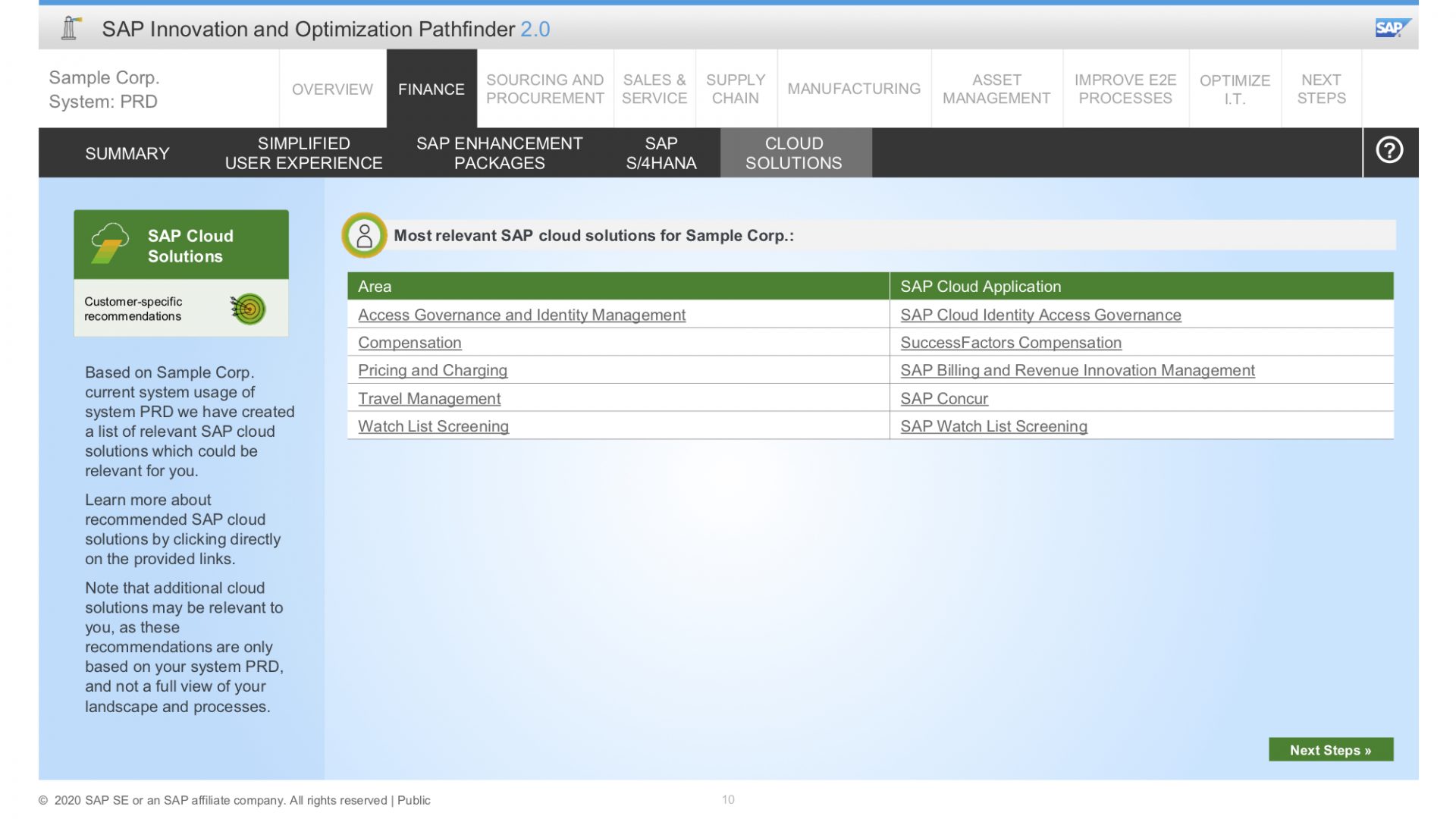Open the SAP Concur link
Image resolution: width=1456 pixels, height=819 pixels.
coord(943,398)
